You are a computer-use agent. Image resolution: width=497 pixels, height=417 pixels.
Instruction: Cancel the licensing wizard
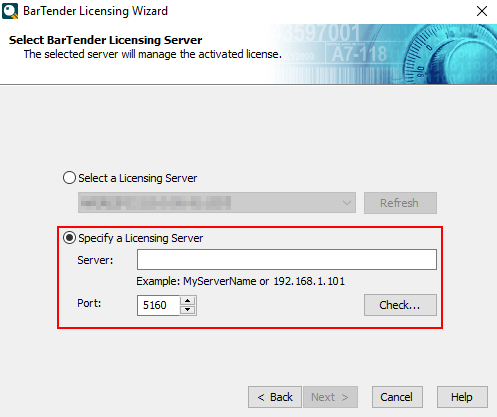click(397, 397)
